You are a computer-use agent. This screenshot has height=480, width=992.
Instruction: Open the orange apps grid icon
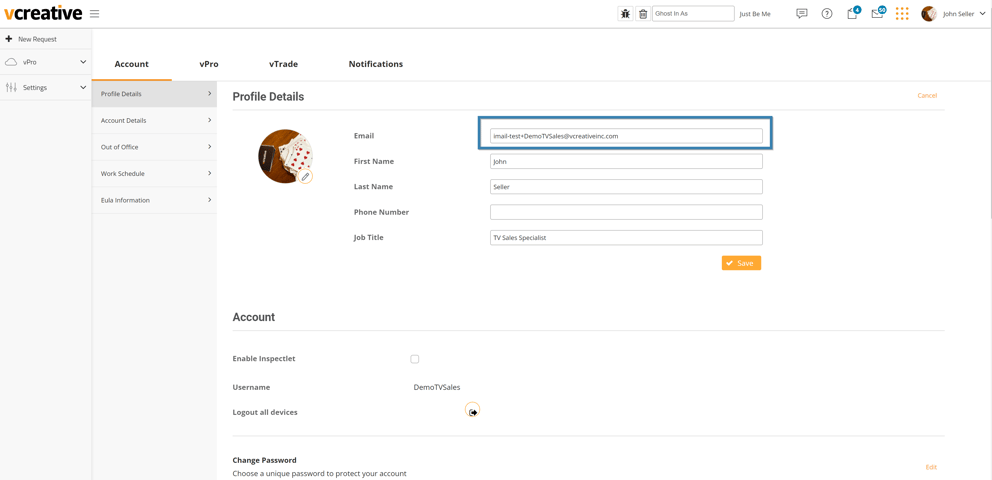[902, 14]
